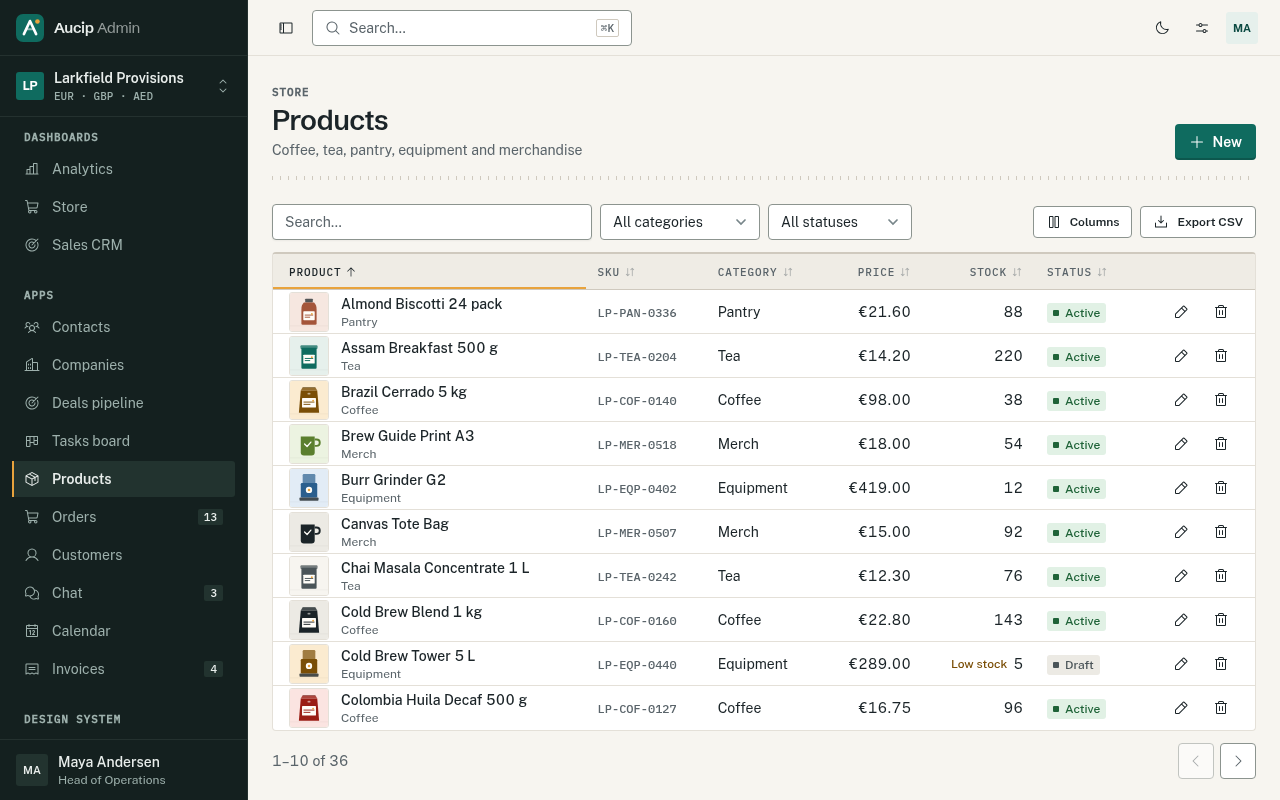This screenshot has height=800, width=1280.
Task: Click the Cold Brew Blend 1 kg thumbnail
Action: point(309,620)
